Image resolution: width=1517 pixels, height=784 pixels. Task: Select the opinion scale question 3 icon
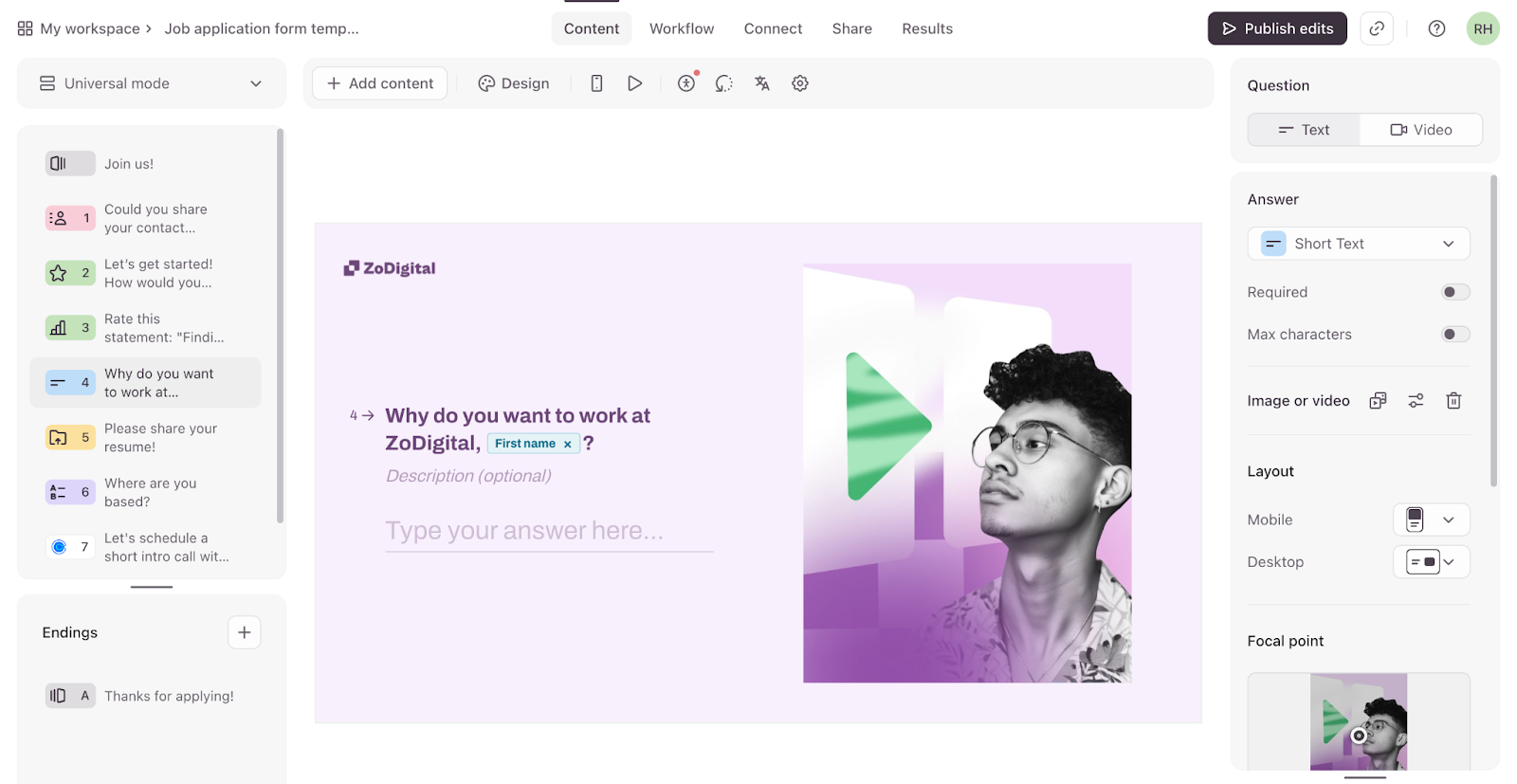click(x=70, y=328)
